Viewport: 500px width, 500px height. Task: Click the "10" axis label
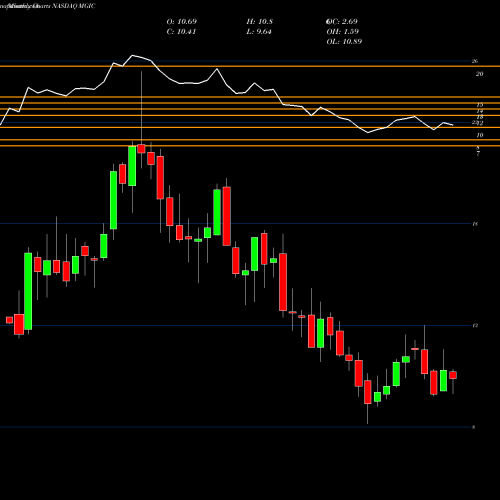click(480, 135)
